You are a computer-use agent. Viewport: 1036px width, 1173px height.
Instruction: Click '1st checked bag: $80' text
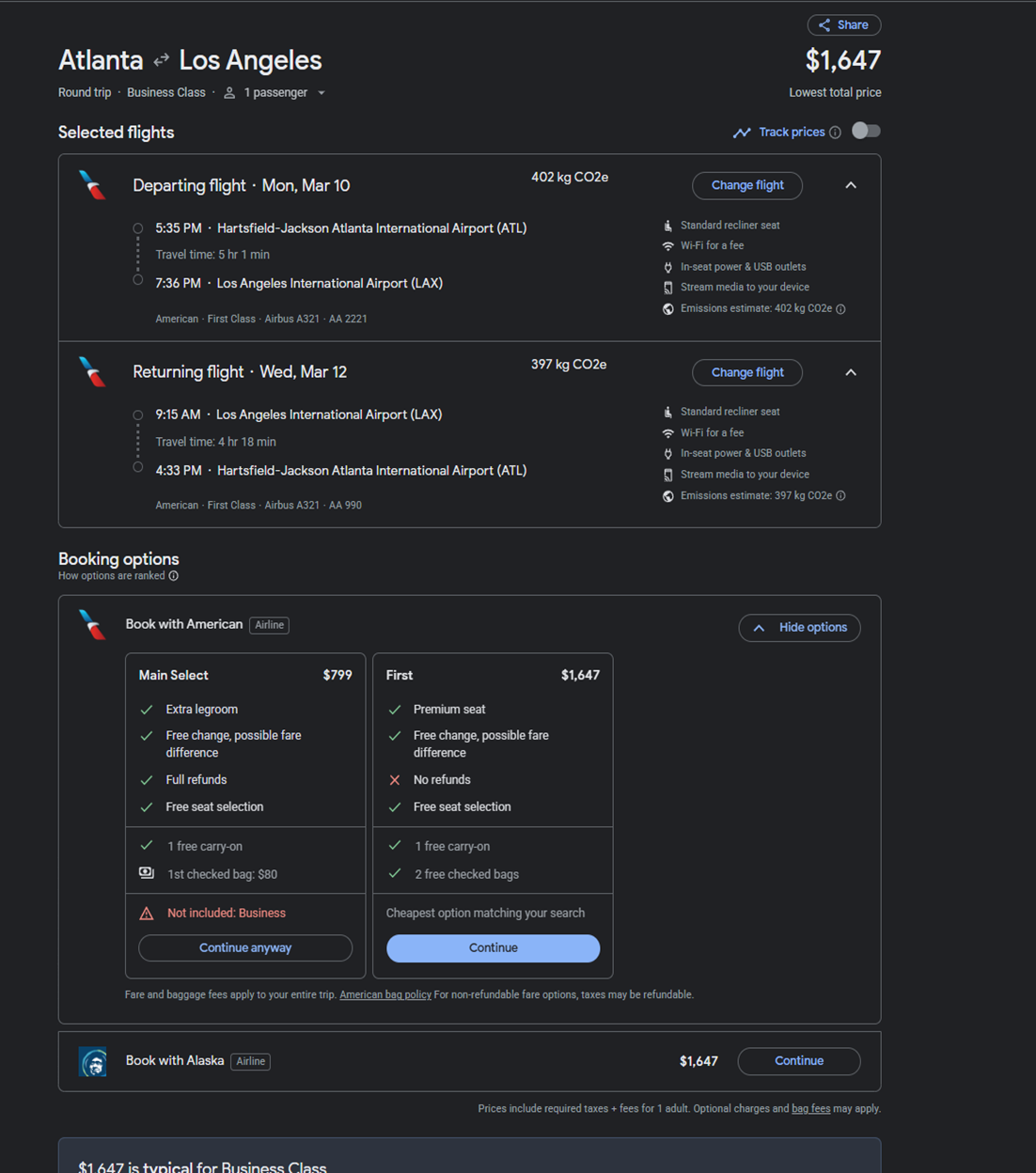pyautogui.click(x=222, y=875)
